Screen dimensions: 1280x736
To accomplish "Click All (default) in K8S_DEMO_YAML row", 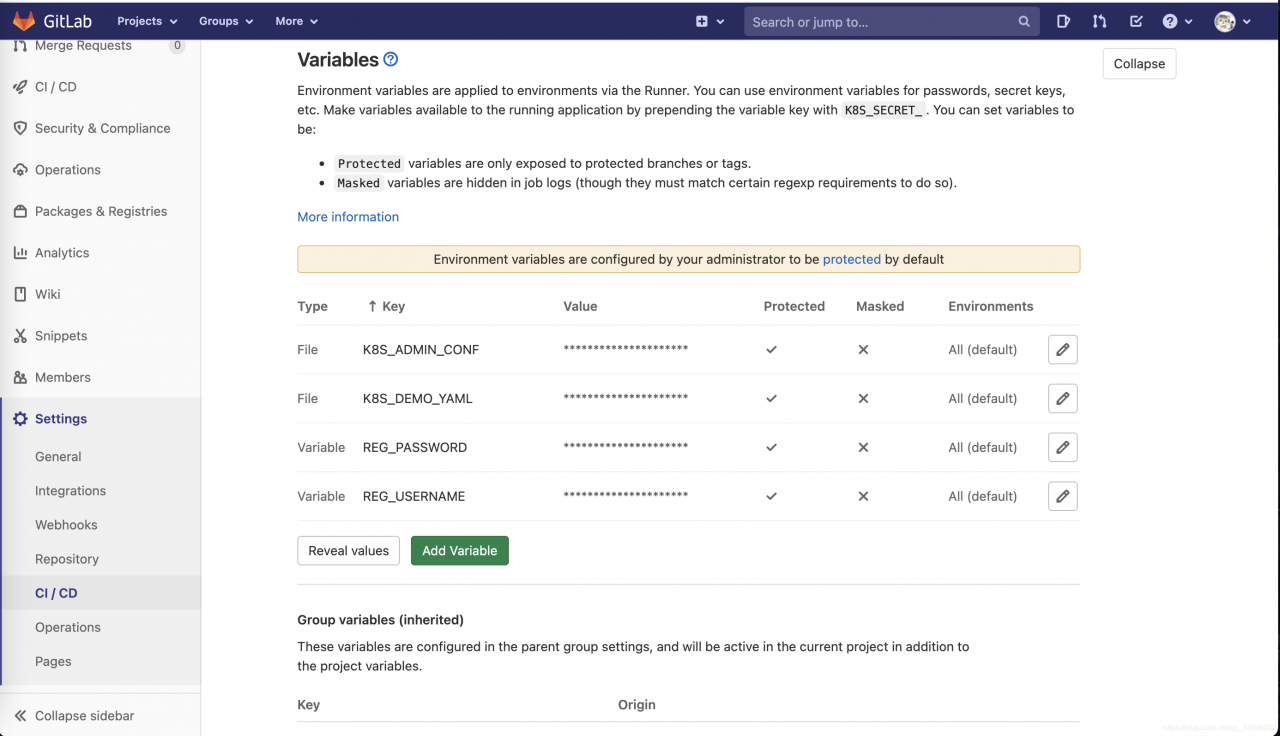I will (983, 398).
